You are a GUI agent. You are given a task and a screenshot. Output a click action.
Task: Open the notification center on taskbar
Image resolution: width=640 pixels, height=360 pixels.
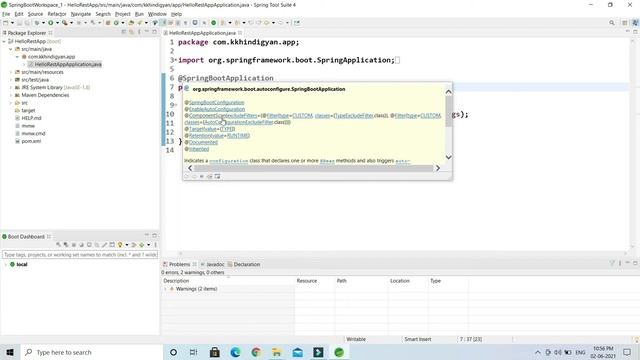pyautogui.click(x=627, y=352)
